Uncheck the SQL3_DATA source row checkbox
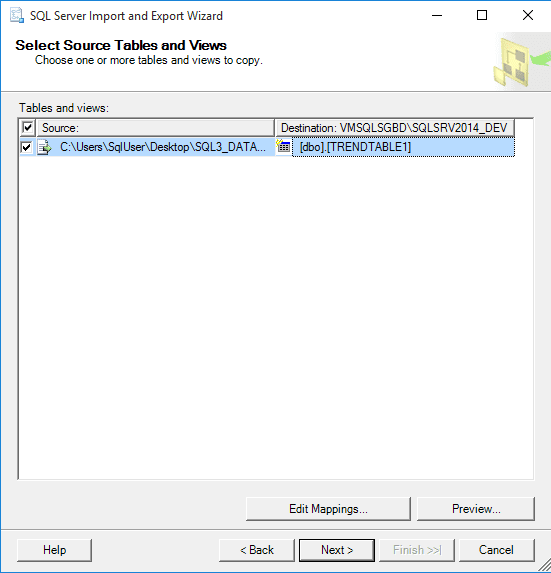The image size is (551, 573). [26, 147]
